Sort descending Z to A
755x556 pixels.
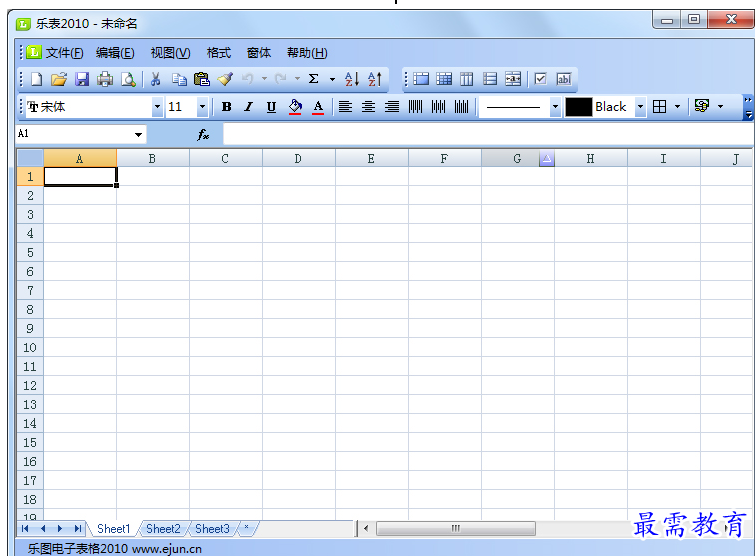pos(375,79)
